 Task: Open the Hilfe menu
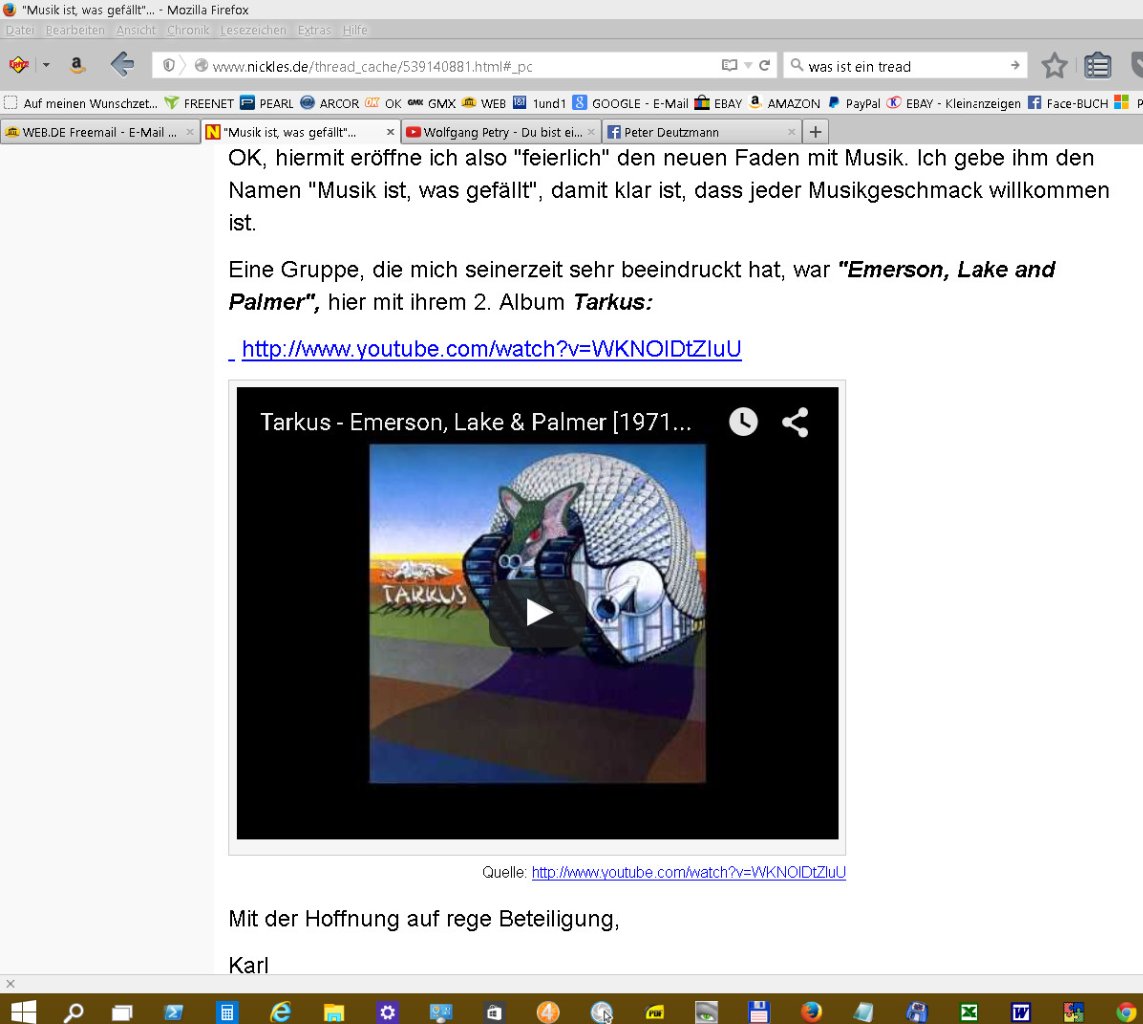355,30
